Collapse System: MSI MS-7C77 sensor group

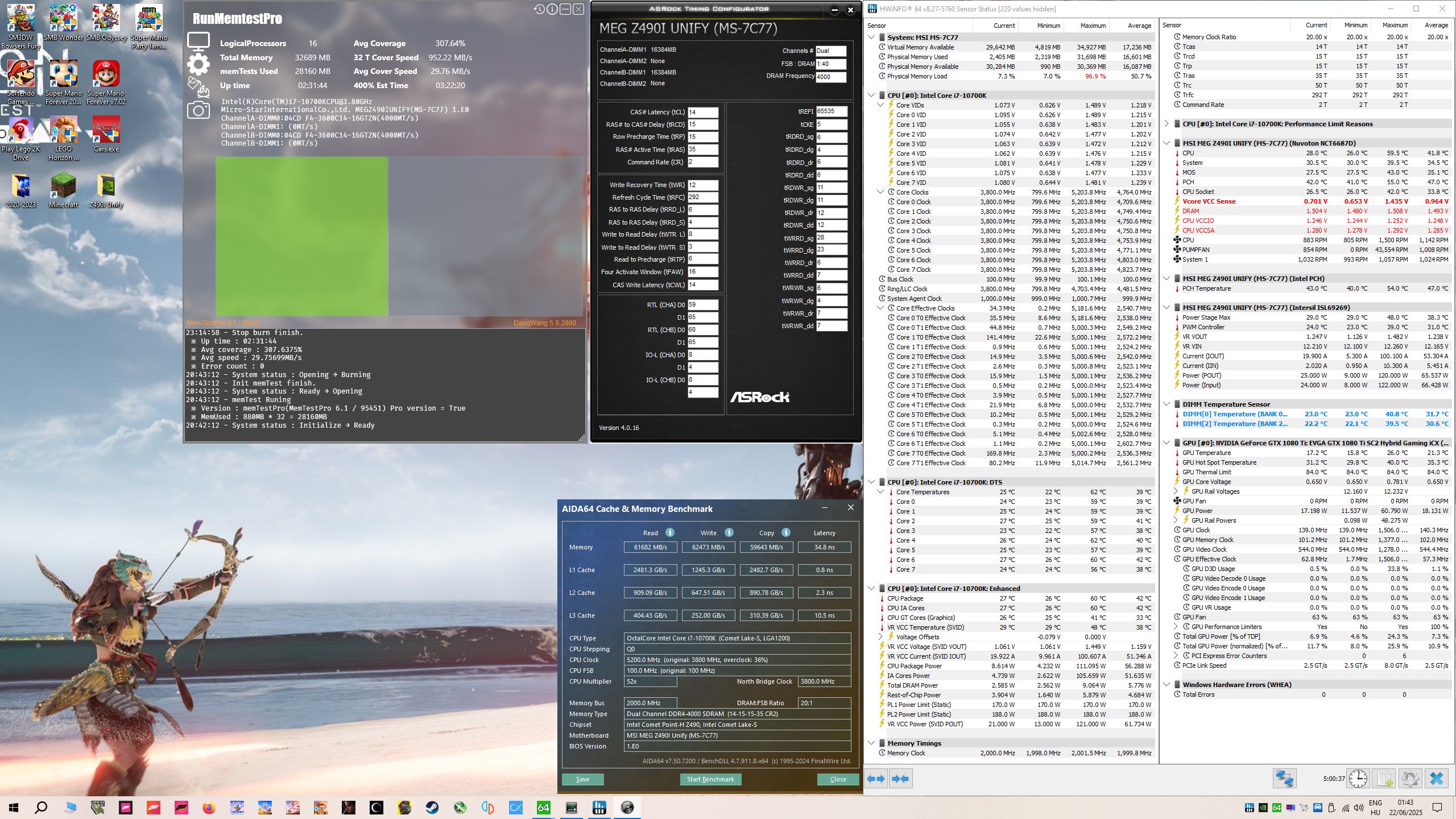(872, 38)
